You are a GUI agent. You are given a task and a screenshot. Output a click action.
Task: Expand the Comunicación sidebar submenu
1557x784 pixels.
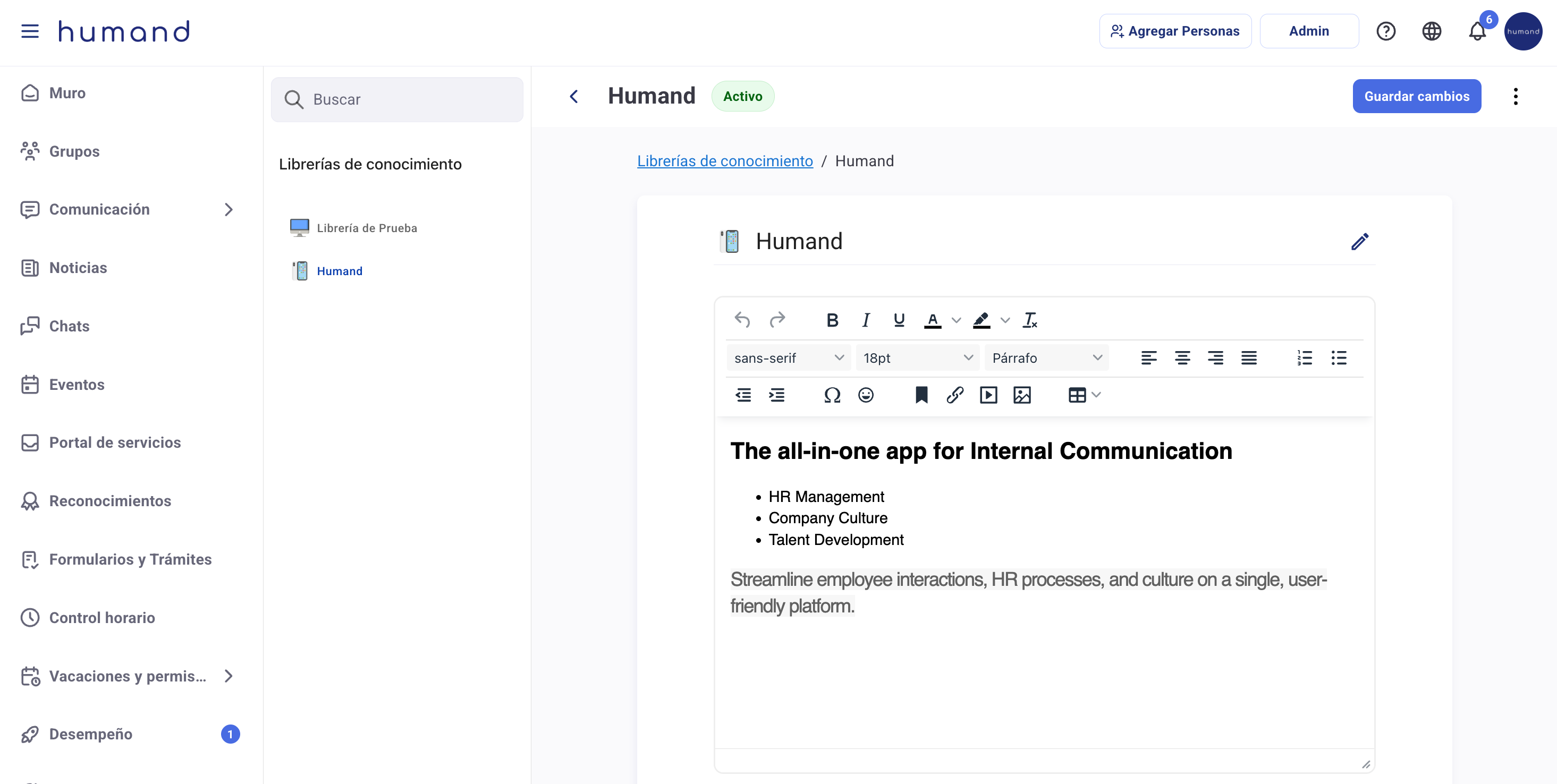point(229,210)
